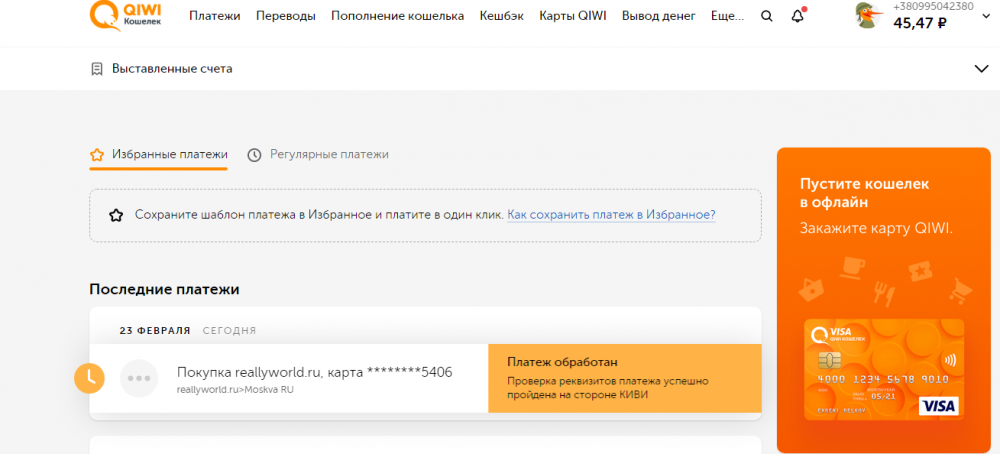
Task: Open payment Покупка reallyworld.ru, карта ********5406
Action: click(x=314, y=372)
